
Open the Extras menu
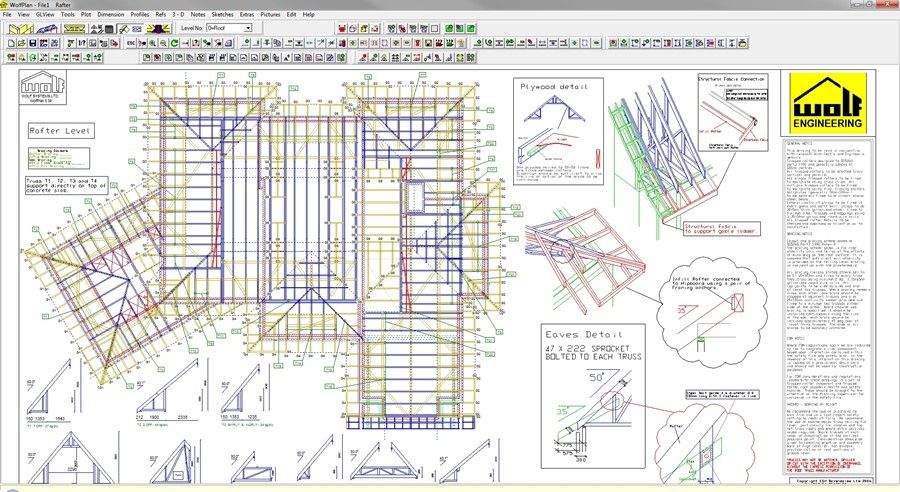point(247,14)
